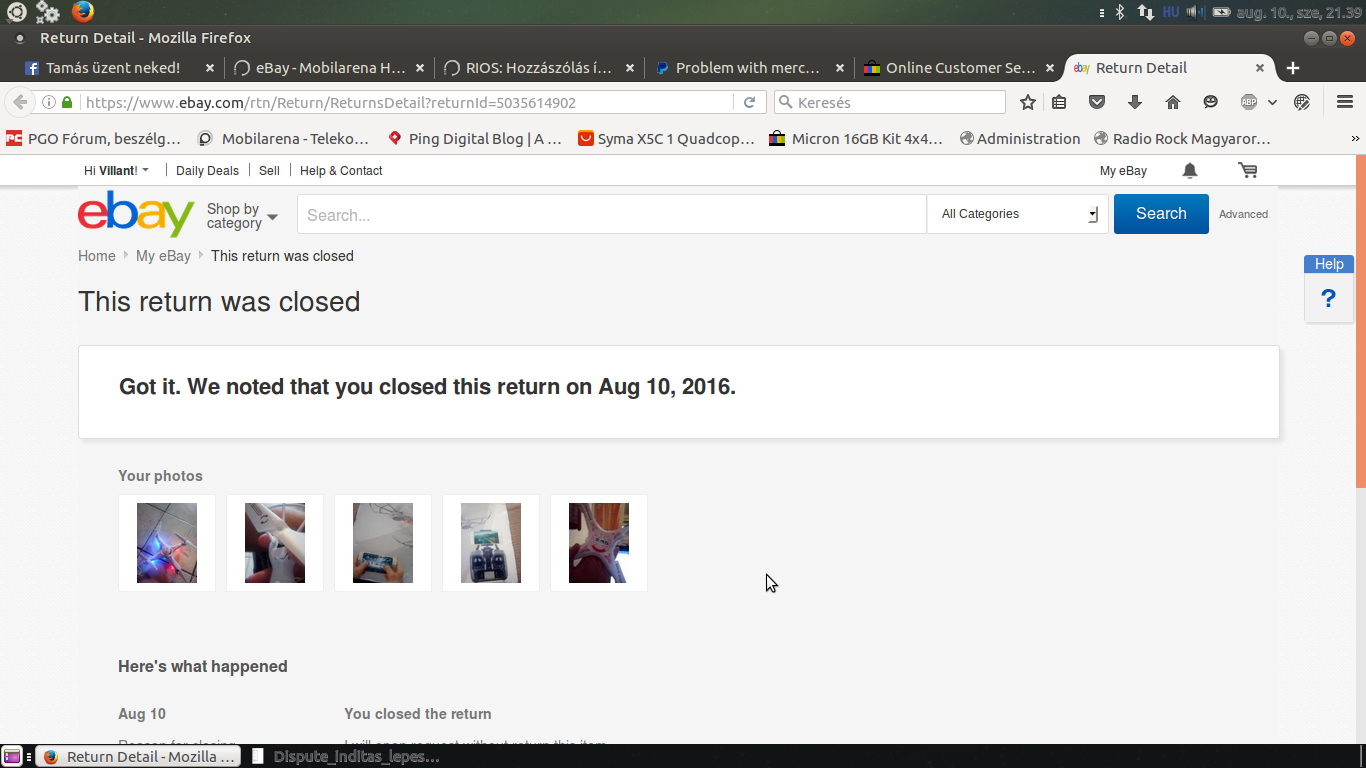The height and width of the screenshot is (768, 1366).
Task: Open Help & Contact link
Action: (x=341, y=171)
